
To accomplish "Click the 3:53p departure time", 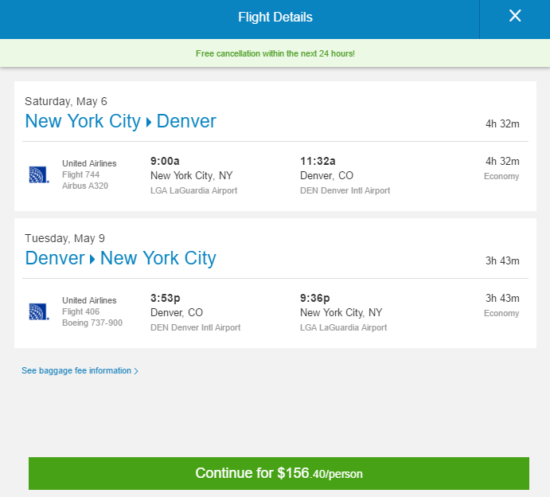I will pos(165,298).
